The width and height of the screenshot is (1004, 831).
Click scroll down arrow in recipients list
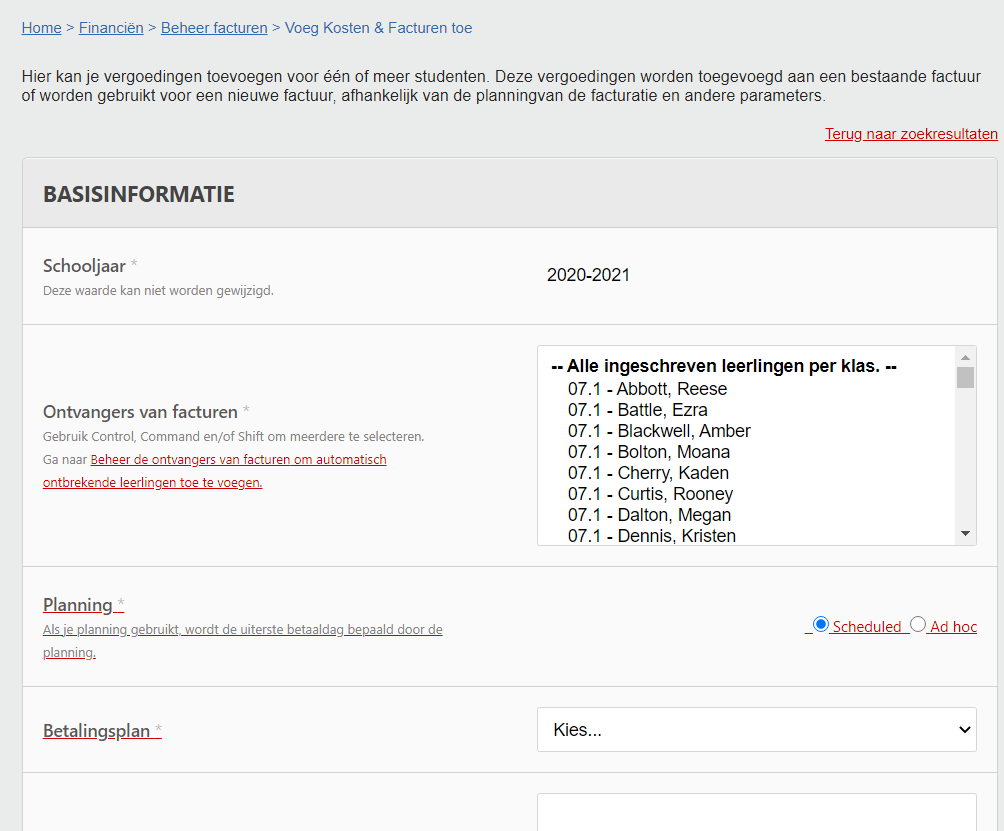pyautogui.click(x=966, y=533)
